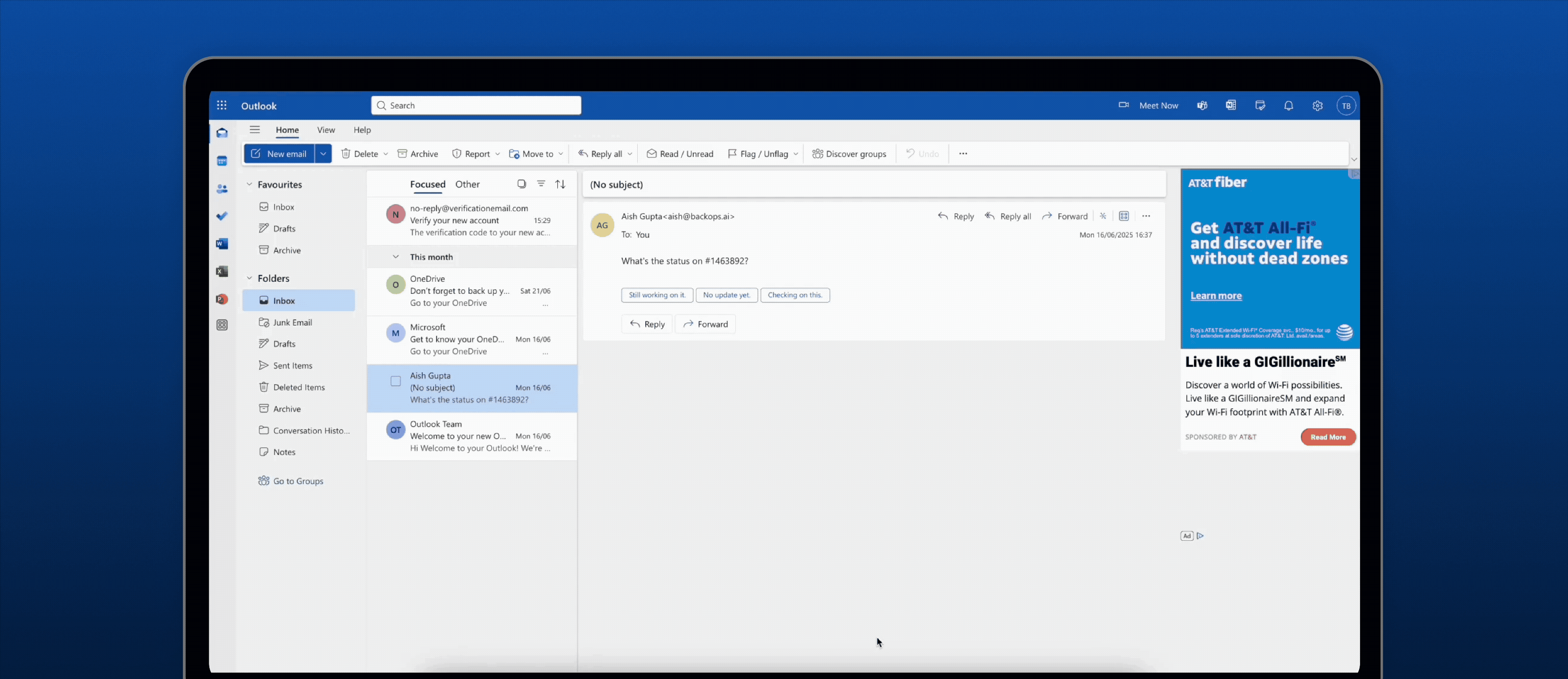Open Junk Email folder
This screenshot has height=679, width=1568.
pos(298,322)
